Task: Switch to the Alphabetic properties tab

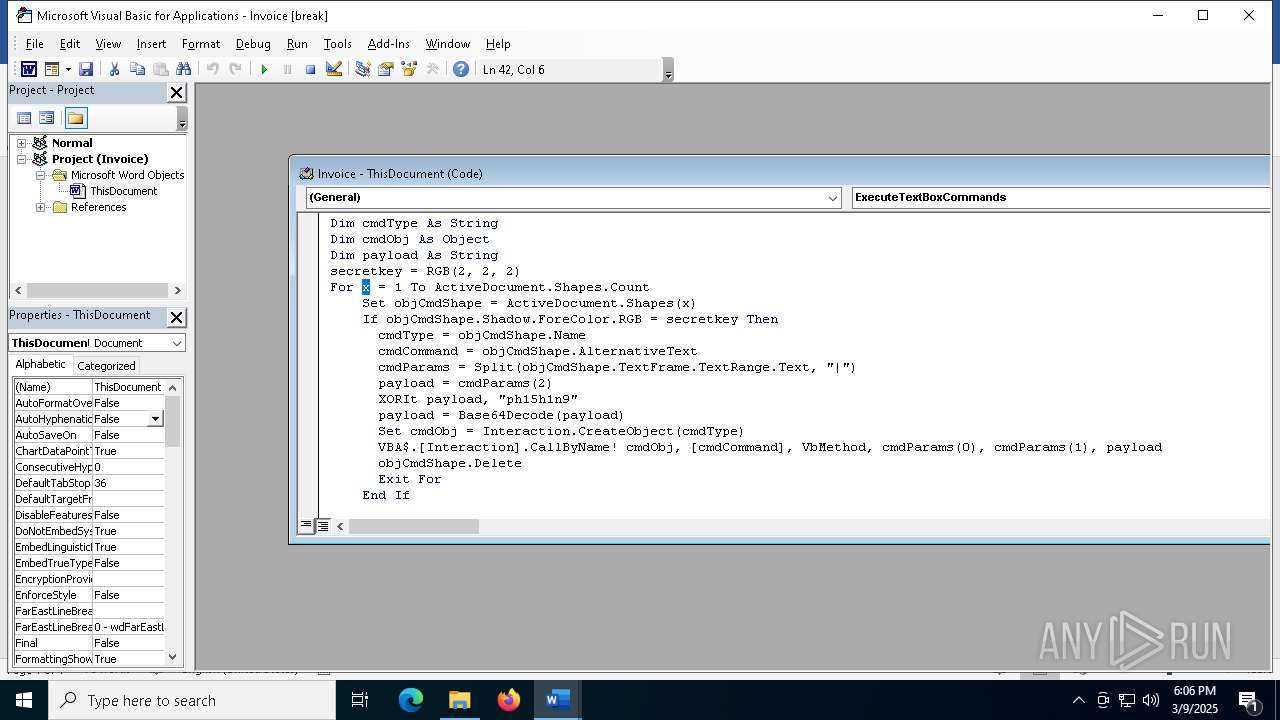Action: [x=40, y=365]
